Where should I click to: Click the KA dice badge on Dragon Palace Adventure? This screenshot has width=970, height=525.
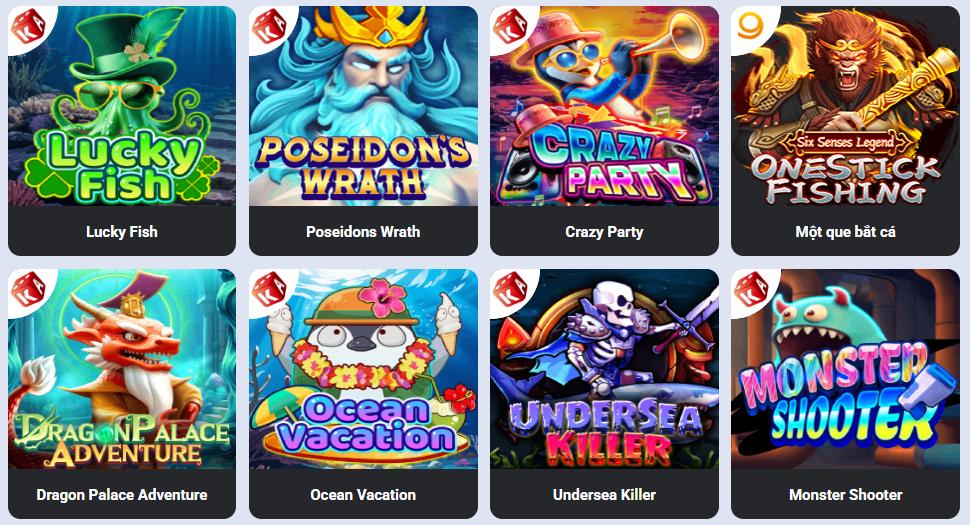[x=28, y=289]
